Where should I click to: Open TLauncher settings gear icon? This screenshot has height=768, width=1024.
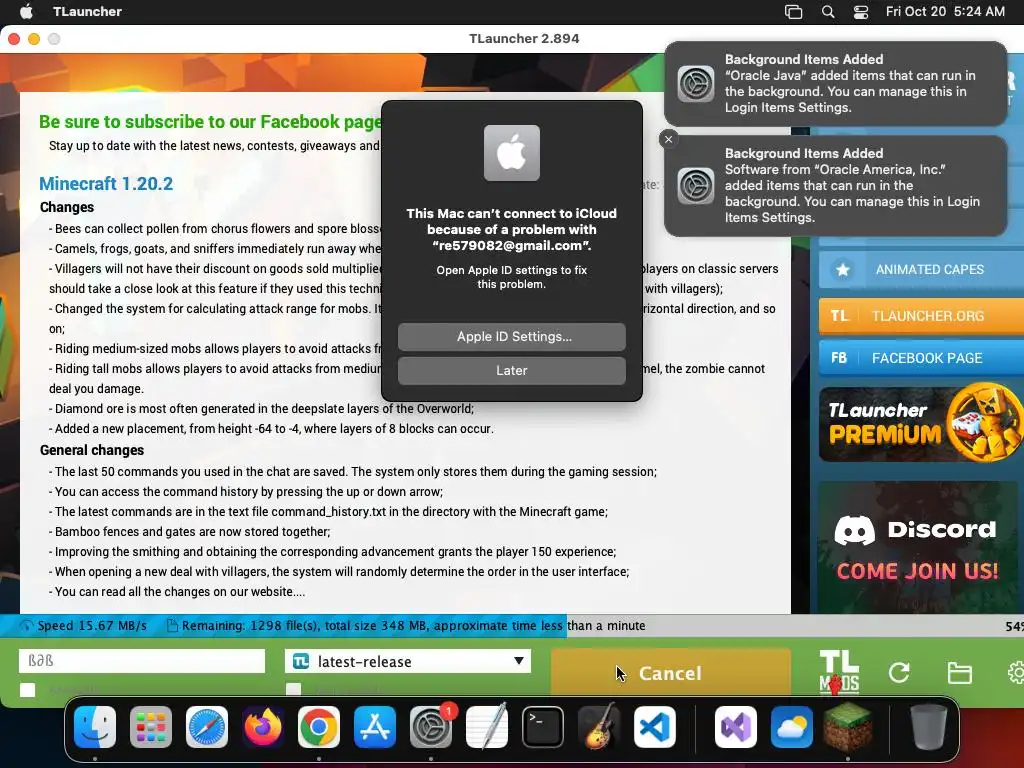coord(1016,673)
